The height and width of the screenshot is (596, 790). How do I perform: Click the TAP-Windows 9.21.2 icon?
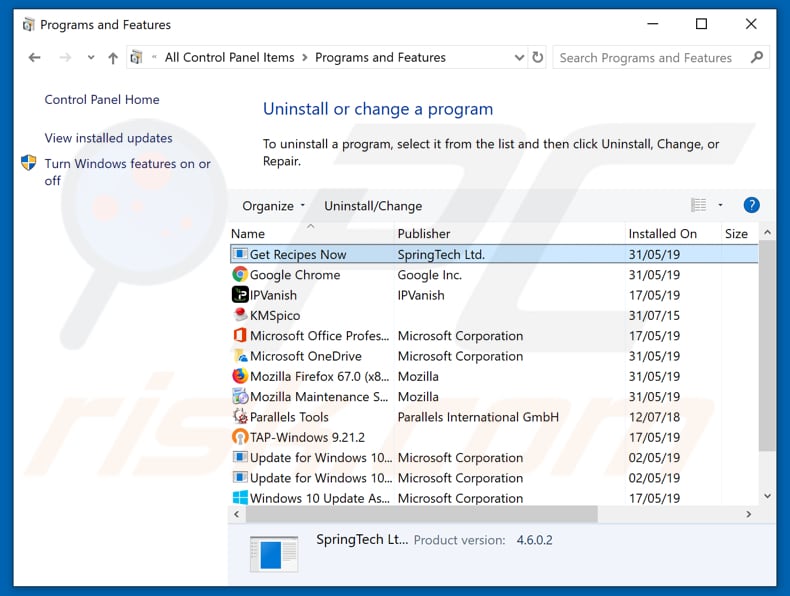click(x=240, y=437)
